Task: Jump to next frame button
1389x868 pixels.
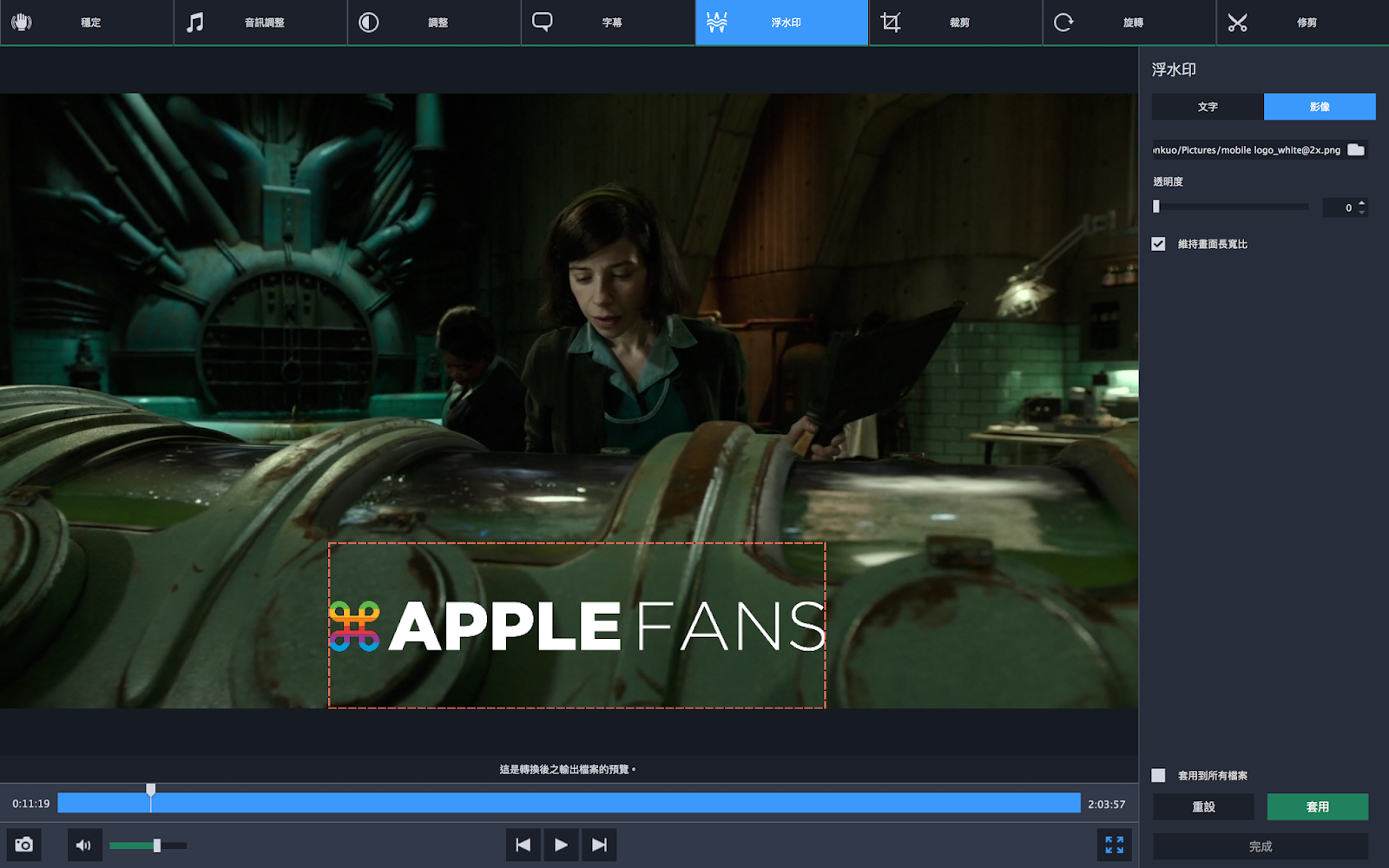Action: click(599, 845)
